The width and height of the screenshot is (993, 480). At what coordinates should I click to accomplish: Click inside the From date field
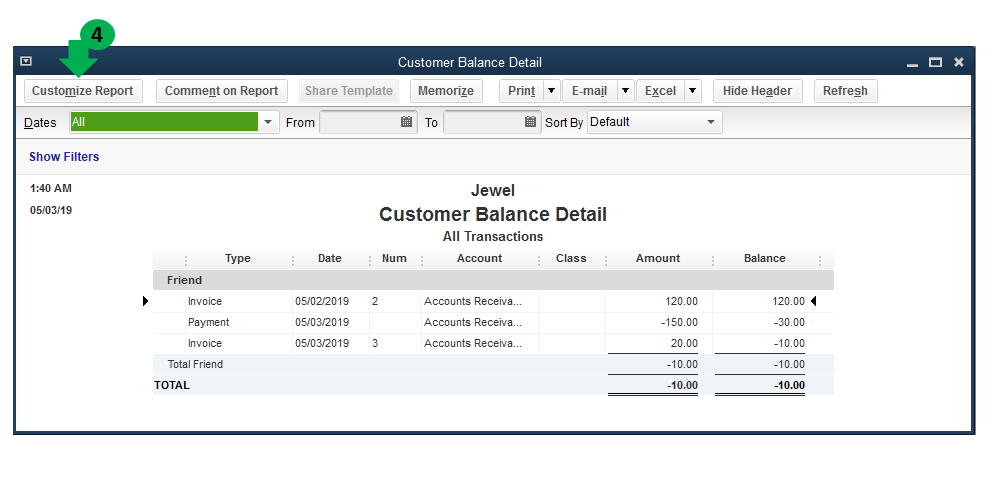pyautogui.click(x=358, y=122)
